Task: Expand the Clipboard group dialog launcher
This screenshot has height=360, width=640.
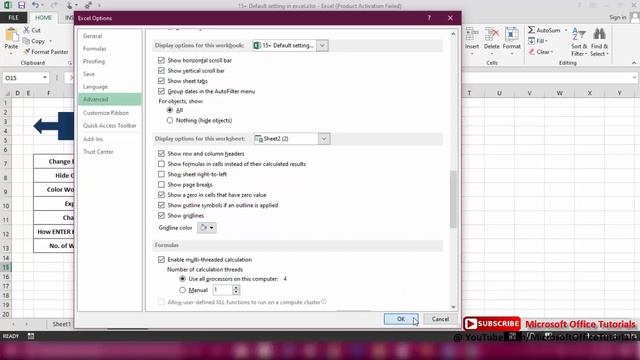Action: point(70,63)
